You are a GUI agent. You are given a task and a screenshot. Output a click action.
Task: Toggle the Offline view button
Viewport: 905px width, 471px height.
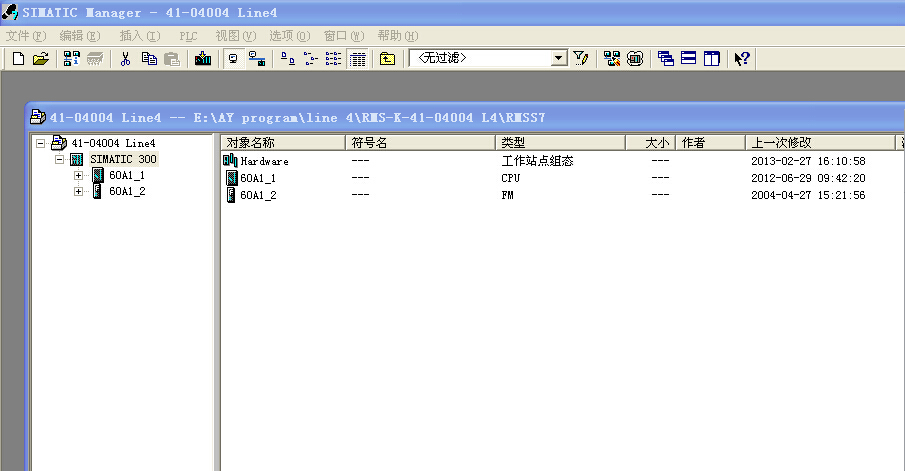pos(233,58)
